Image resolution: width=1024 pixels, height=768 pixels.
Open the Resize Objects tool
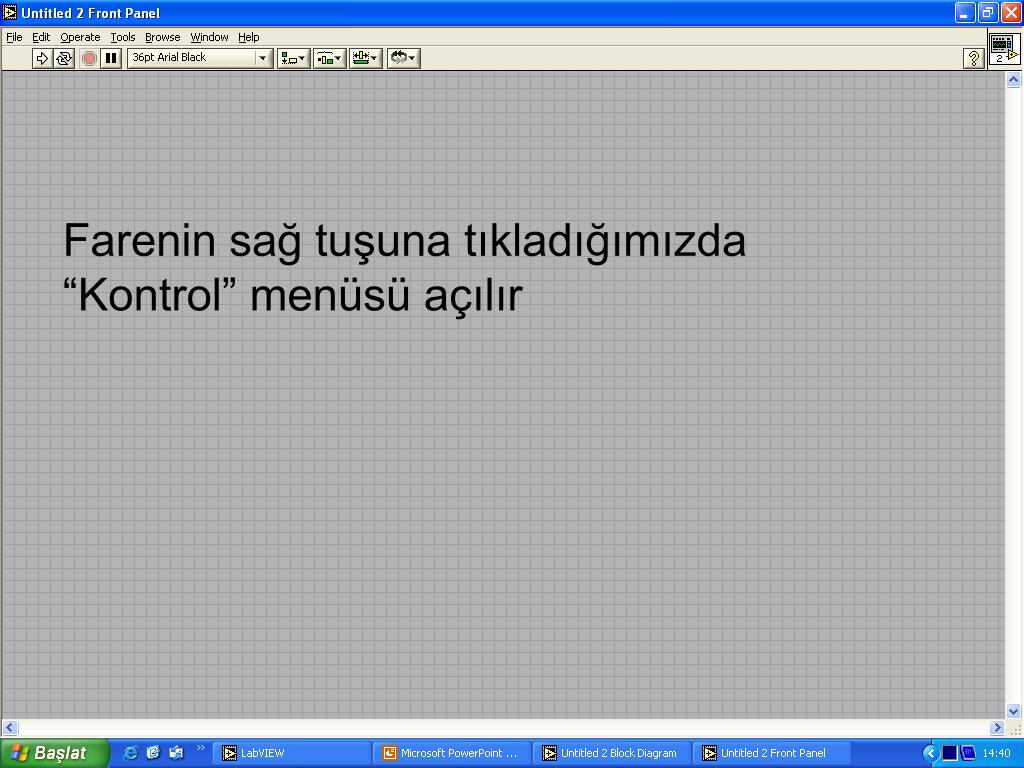365,58
